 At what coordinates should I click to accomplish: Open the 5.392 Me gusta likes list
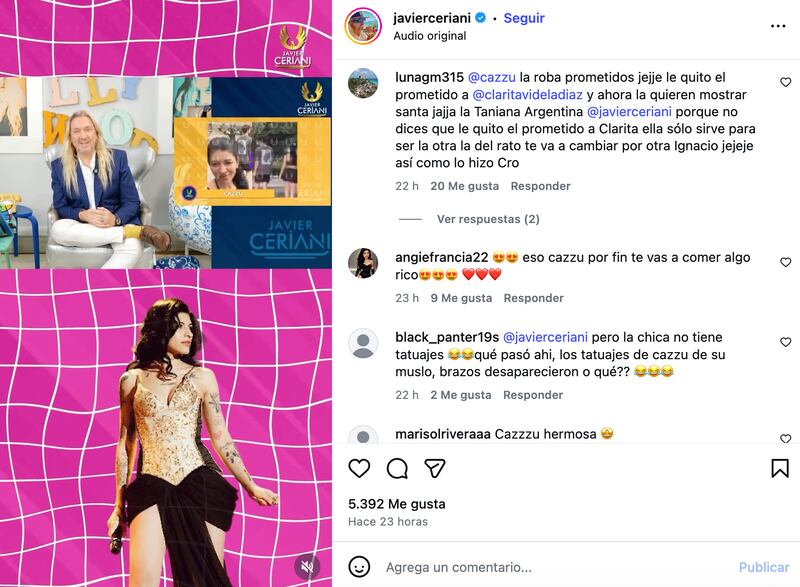pos(396,504)
